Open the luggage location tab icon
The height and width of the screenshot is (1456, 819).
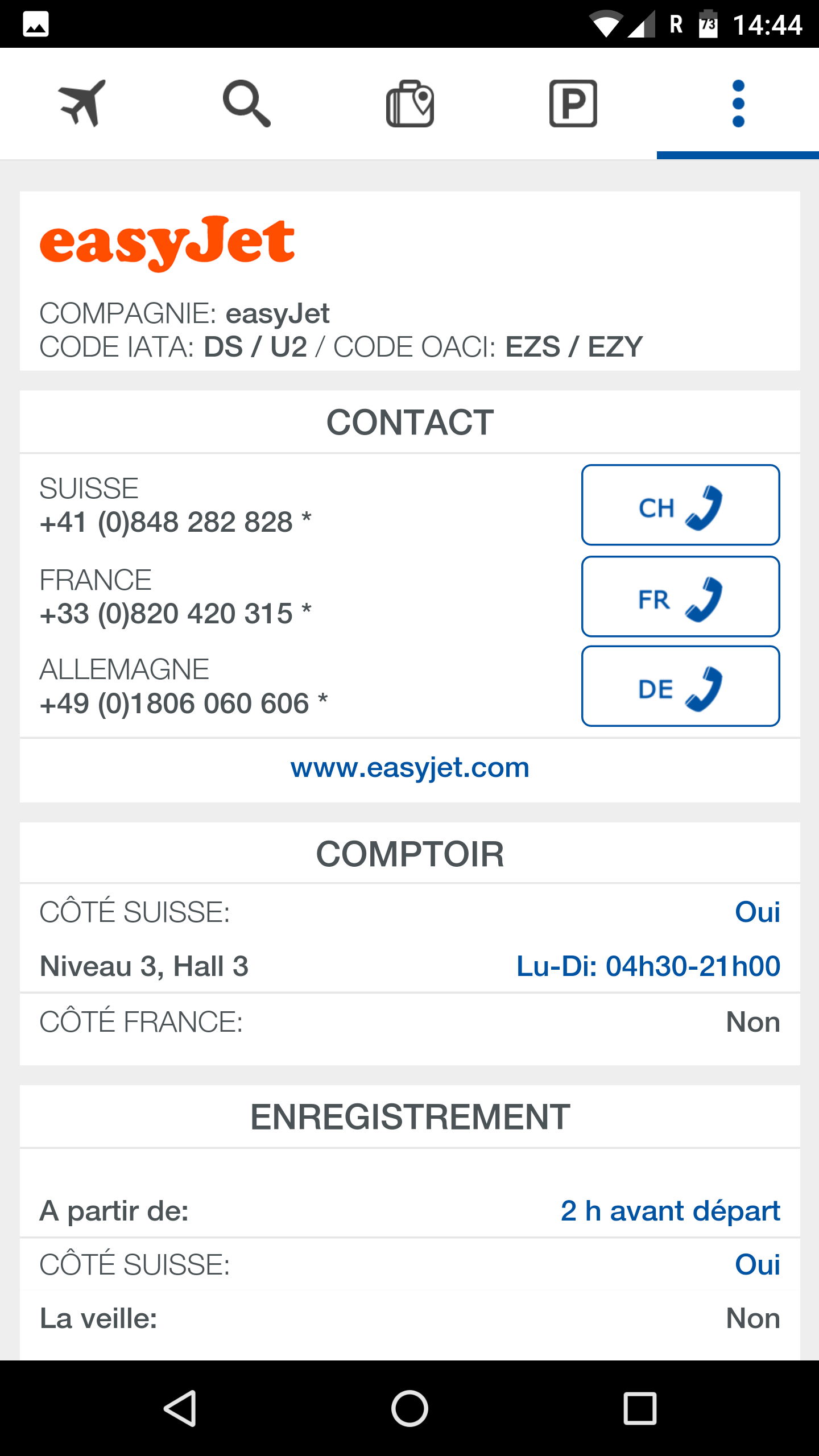tap(410, 103)
